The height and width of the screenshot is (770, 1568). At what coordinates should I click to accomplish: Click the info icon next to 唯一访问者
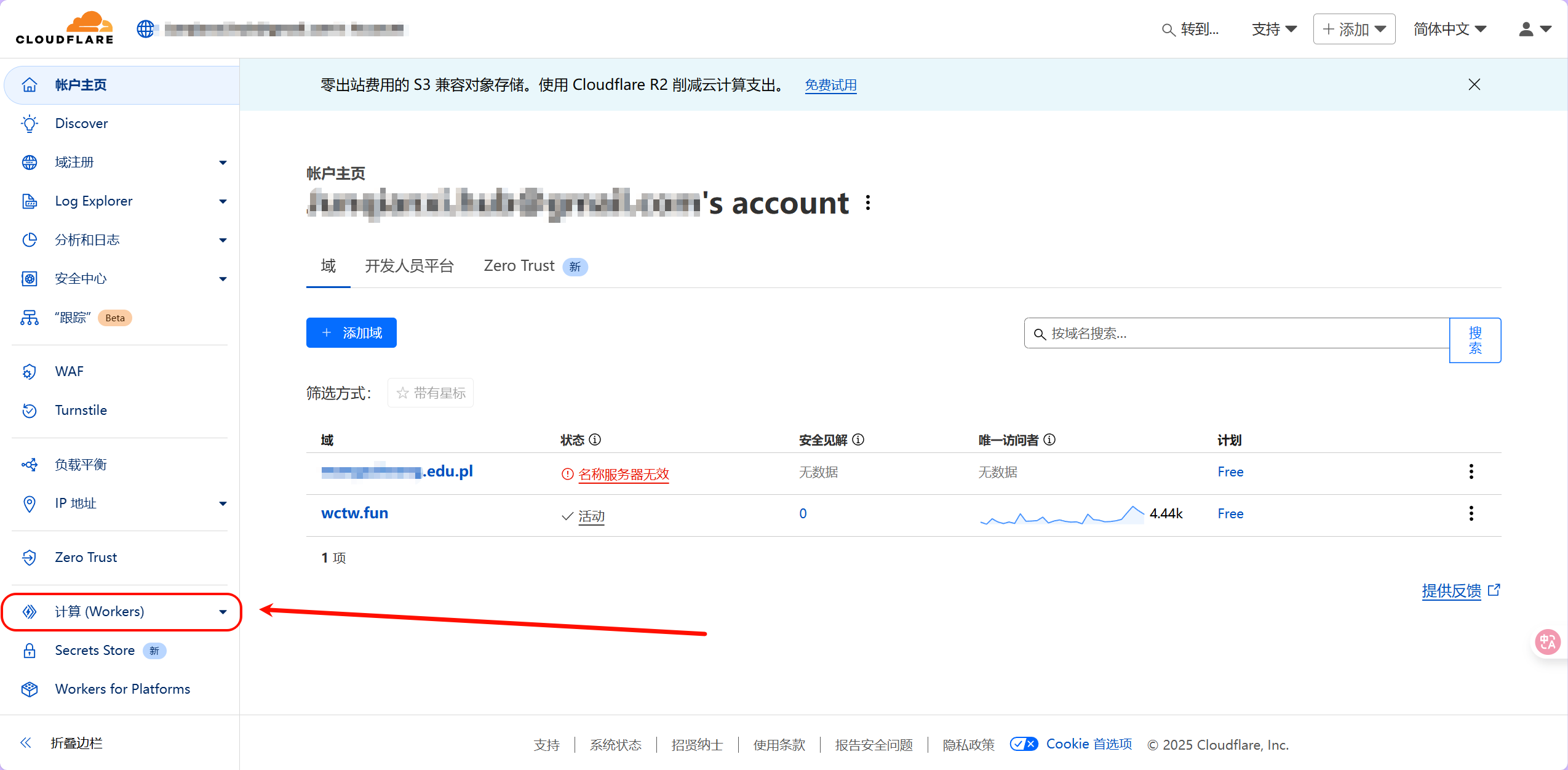tap(1049, 439)
